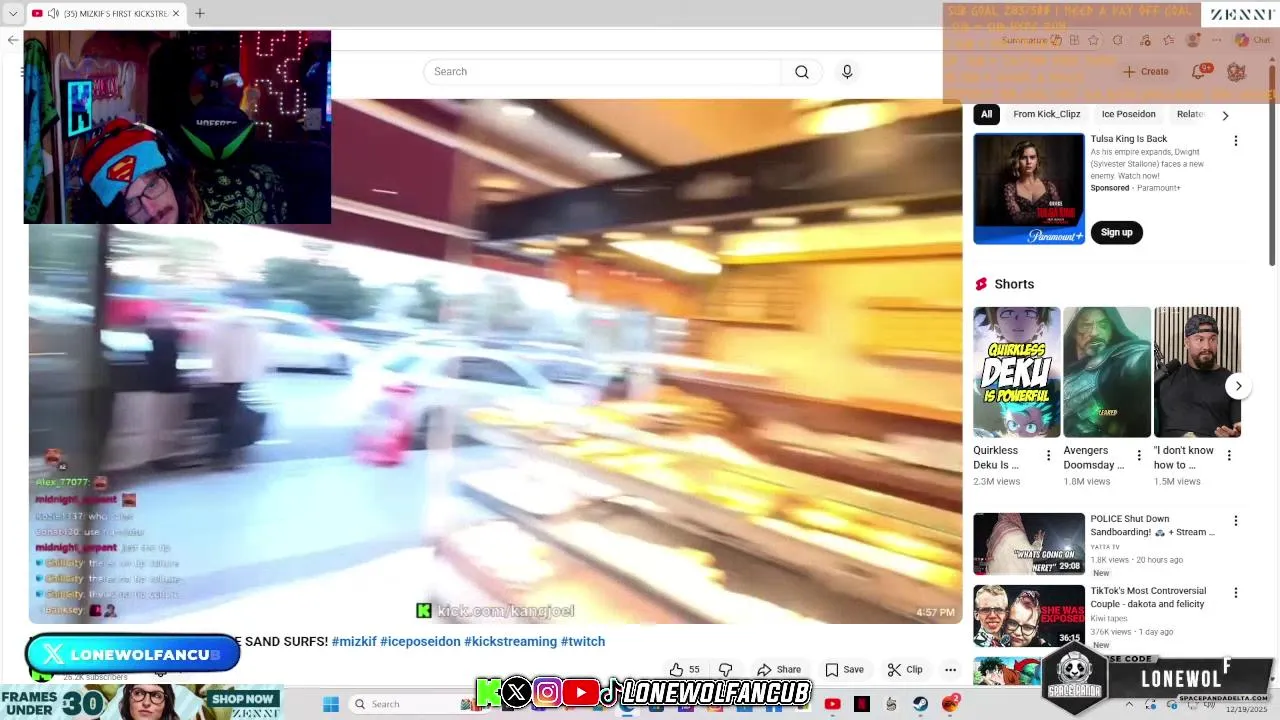Open the YouTube account avatar menu
The image size is (1280, 720).
pos(1236,72)
